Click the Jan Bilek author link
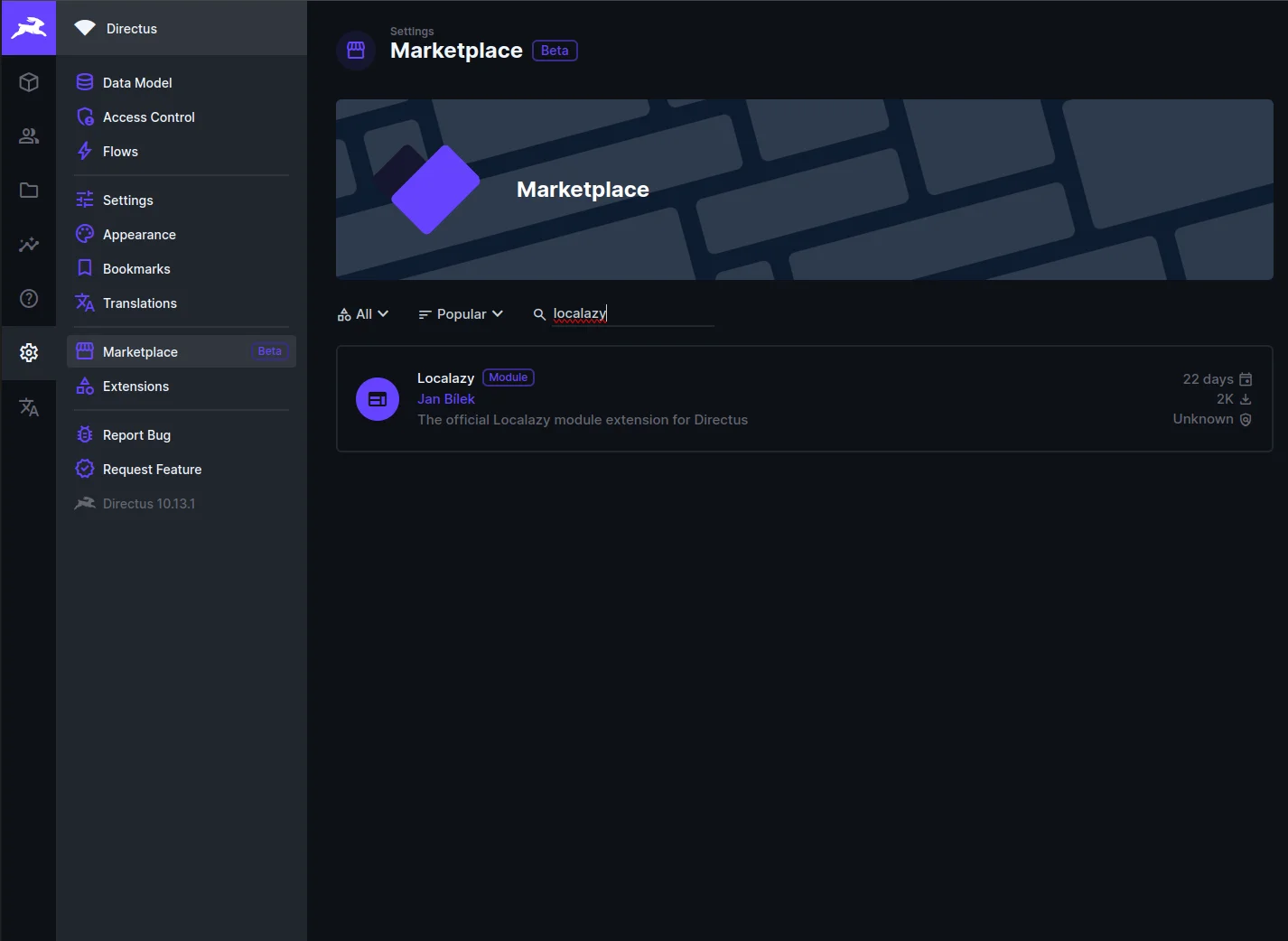The width and height of the screenshot is (1288, 941). click(446, 399)
